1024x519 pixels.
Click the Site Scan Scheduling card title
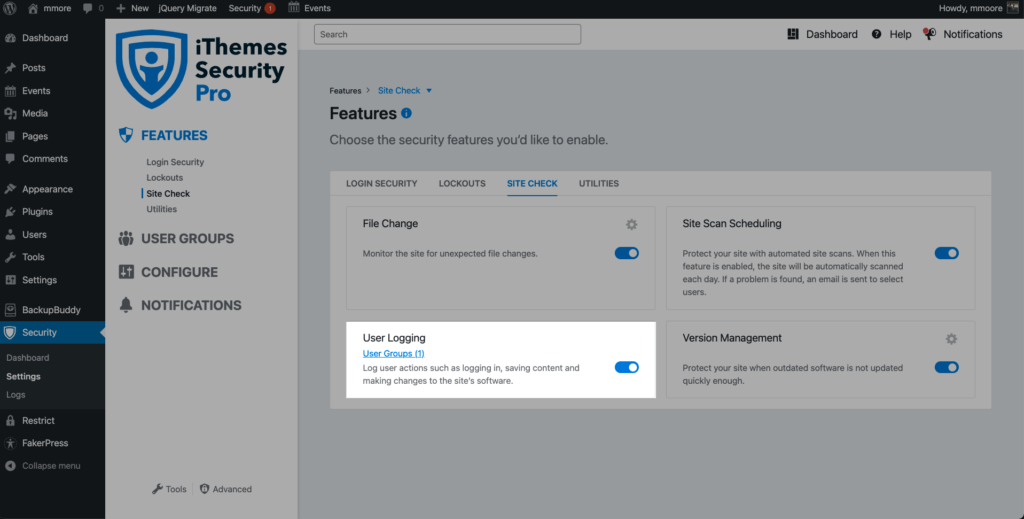tap(731, 223)
